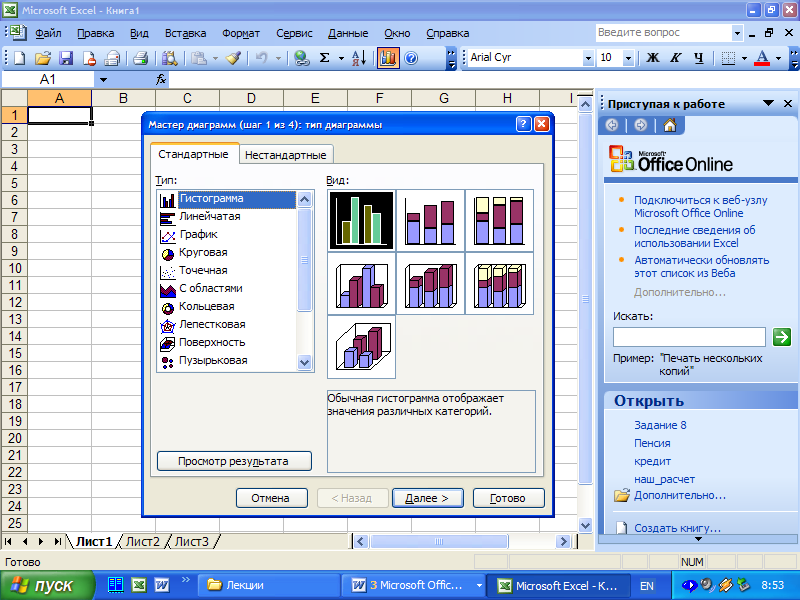Screen dimensions: 800x600
Task: Click the Insert Function fx icon
Action: pos(161,80)
